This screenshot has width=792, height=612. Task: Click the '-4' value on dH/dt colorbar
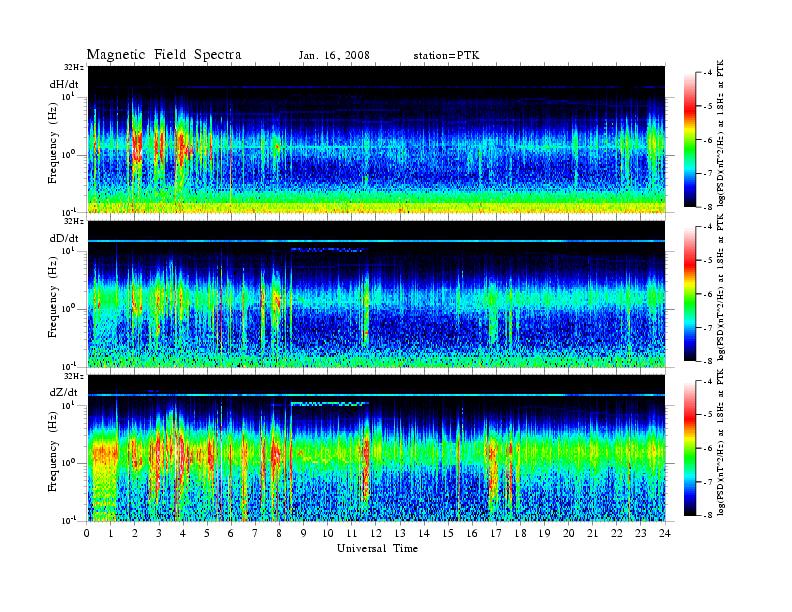(x=707, y=73)
